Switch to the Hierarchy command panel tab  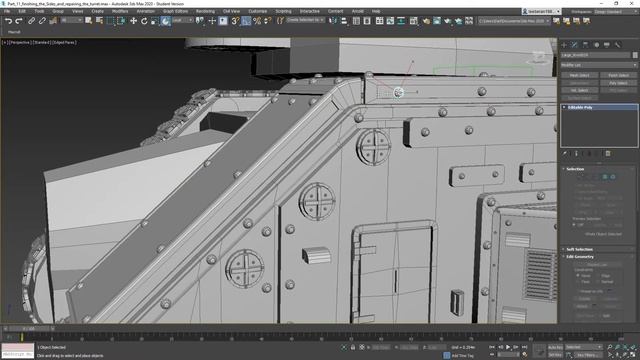click(585, 45)
